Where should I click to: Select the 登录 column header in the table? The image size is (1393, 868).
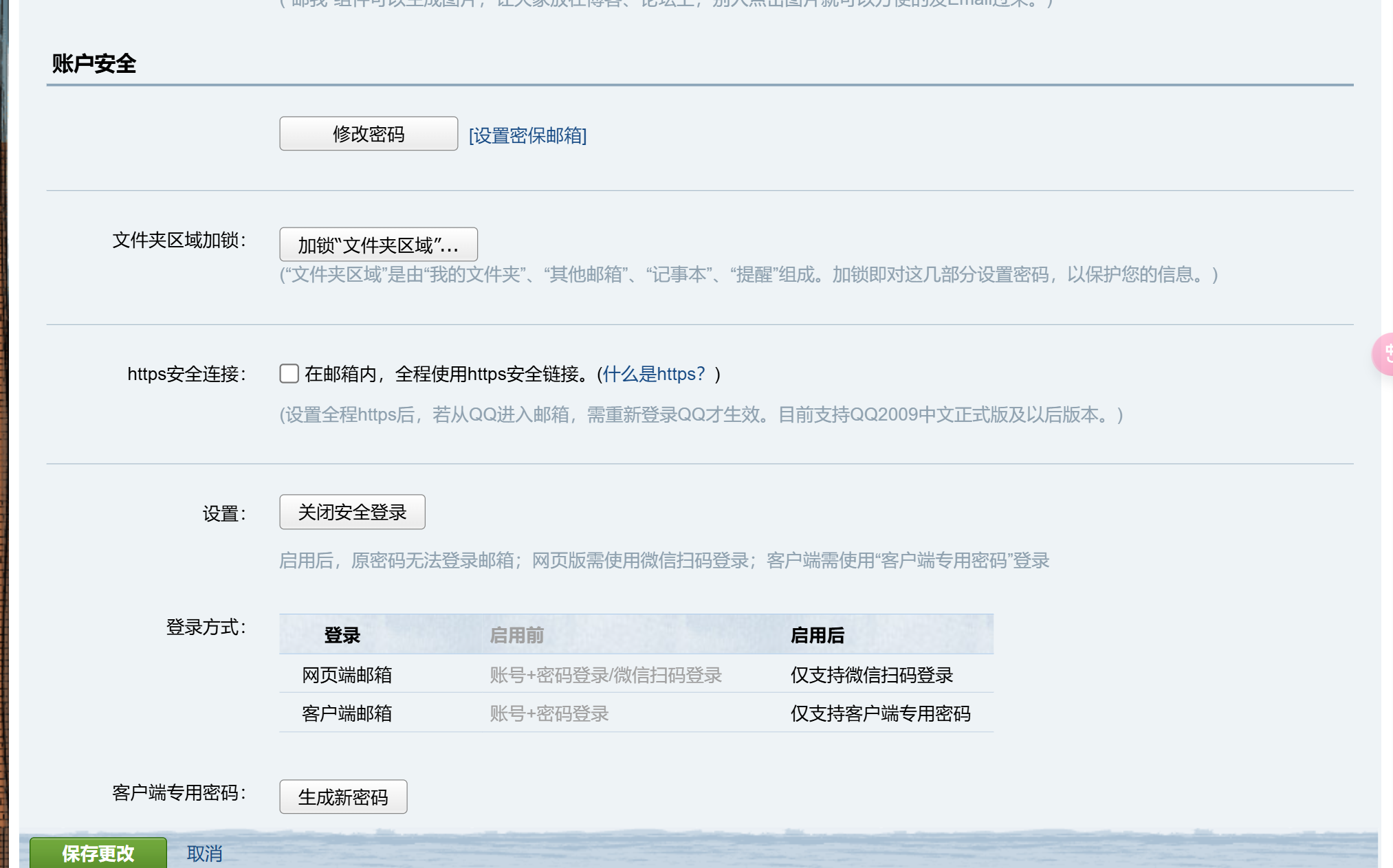[342, 635]
